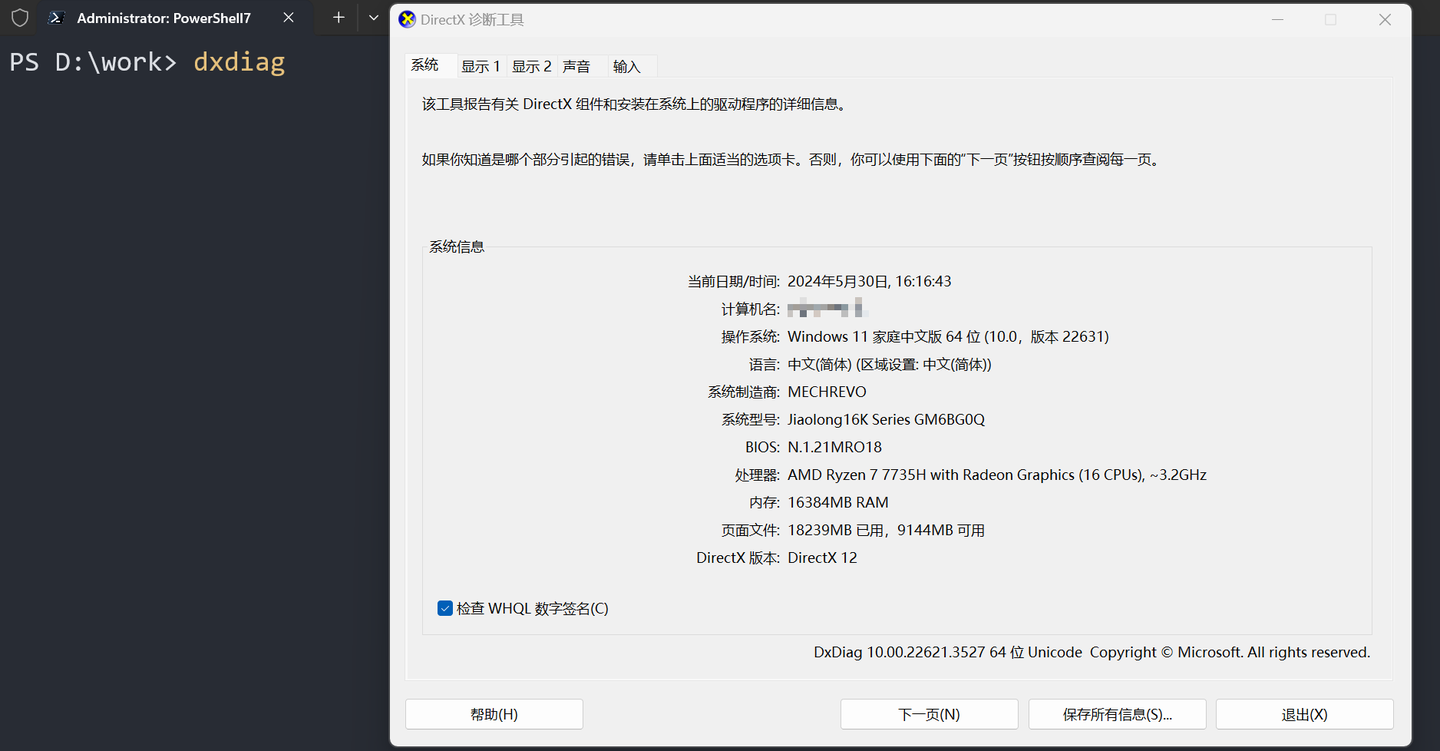
Task: Click the shield icon in the terminal title bar
Action: click(x=20, y=18)
